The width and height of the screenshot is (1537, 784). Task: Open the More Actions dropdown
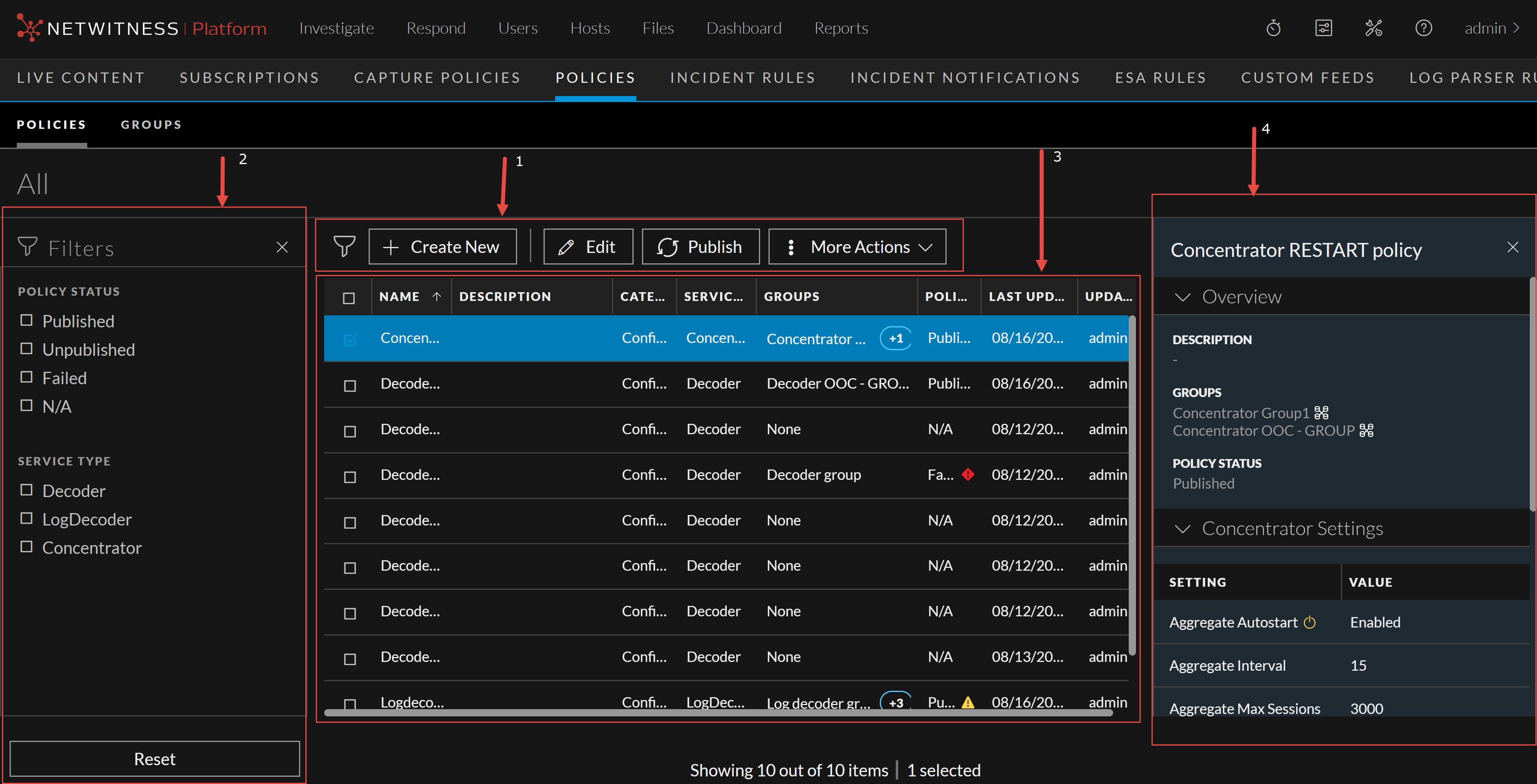(x=857, y=247)
